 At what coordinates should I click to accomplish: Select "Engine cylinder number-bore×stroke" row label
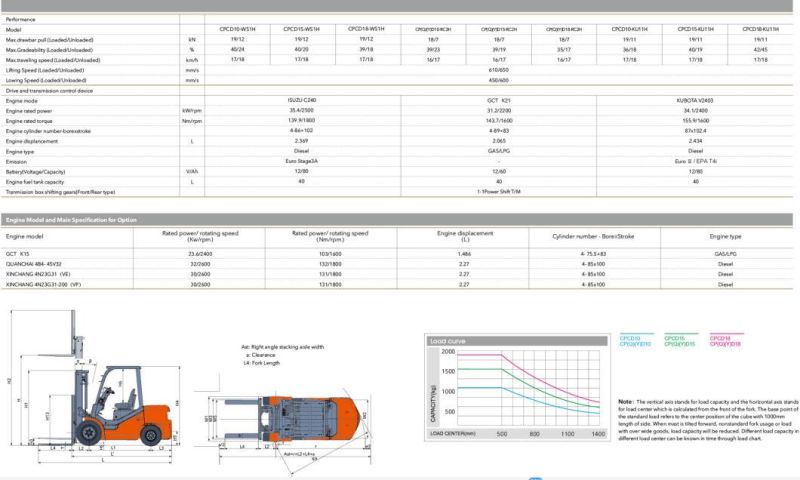pyautogui.click(x=48, y=131)
